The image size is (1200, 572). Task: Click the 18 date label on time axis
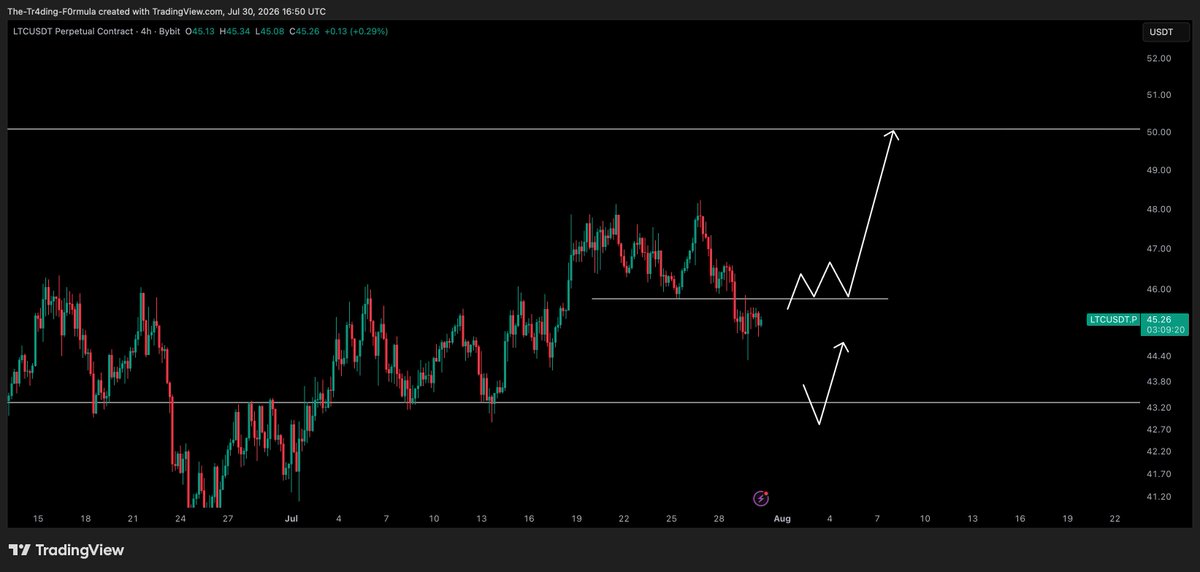86,519
